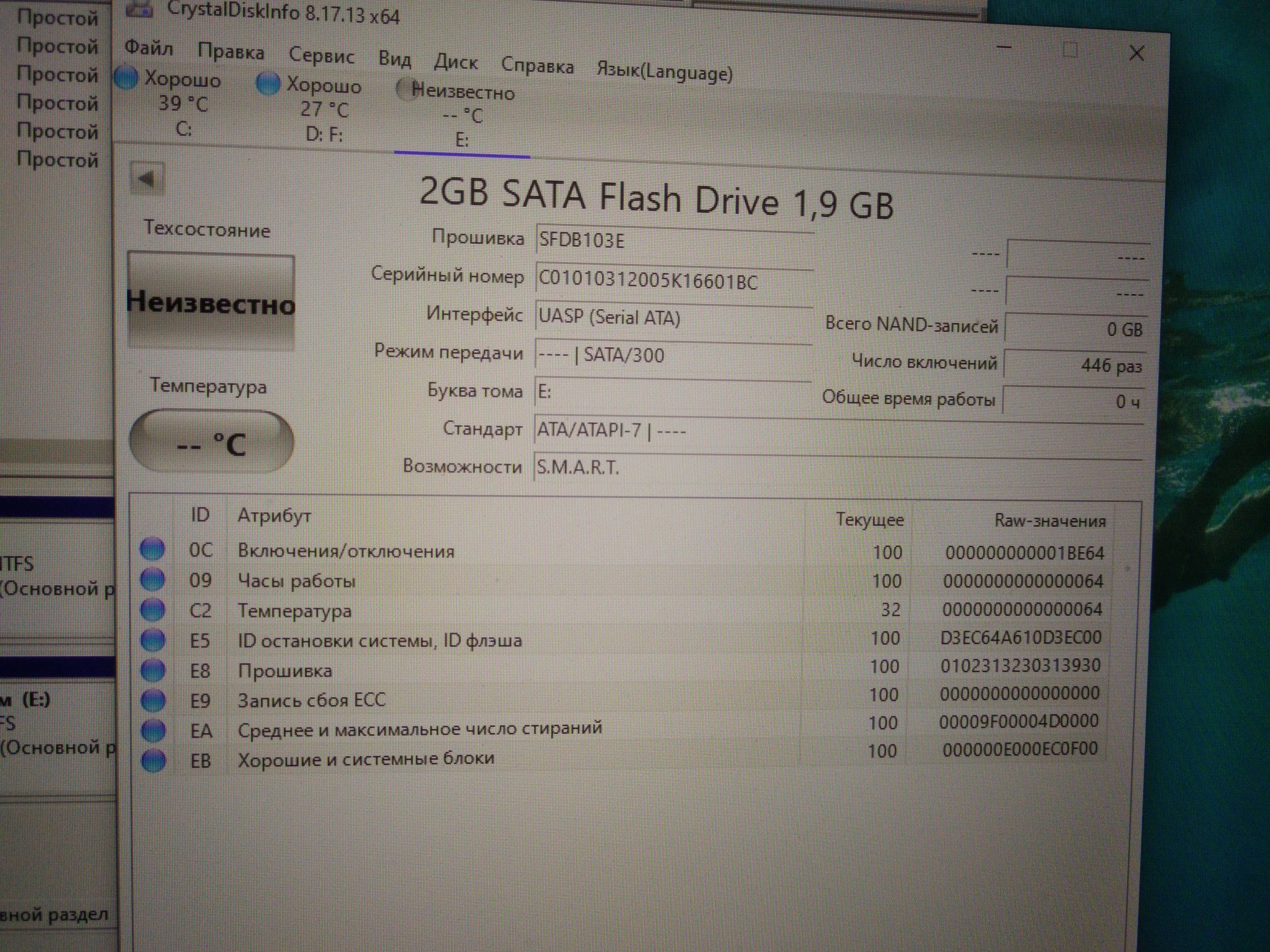Click the total NAND writes value 0 GB
Image resolution: width=1270 pixels, height=952 pixels.
1076,328
